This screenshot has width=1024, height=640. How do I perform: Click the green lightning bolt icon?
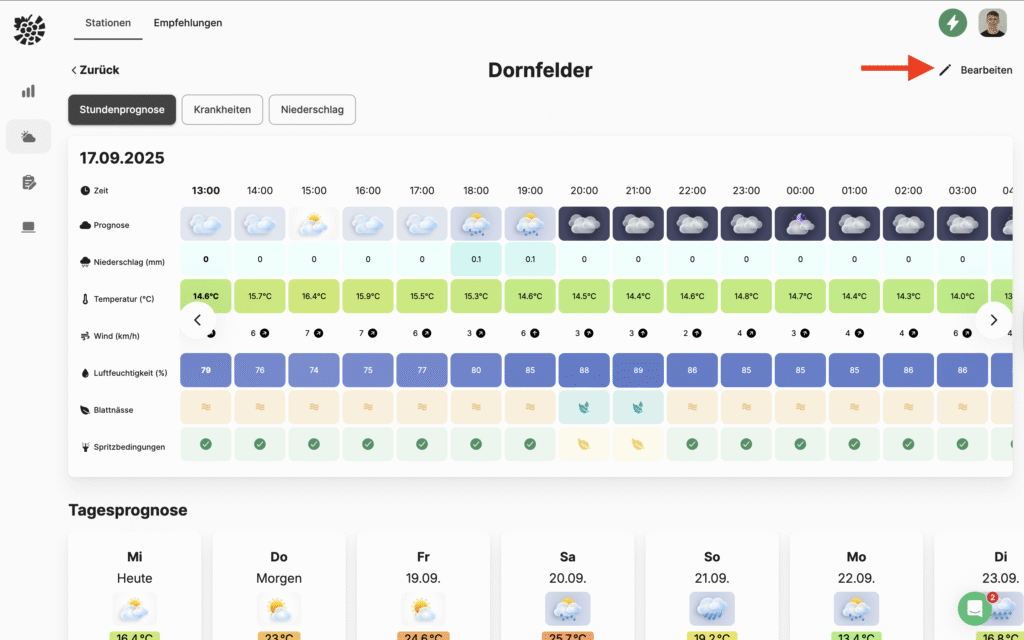click(952, 22)
